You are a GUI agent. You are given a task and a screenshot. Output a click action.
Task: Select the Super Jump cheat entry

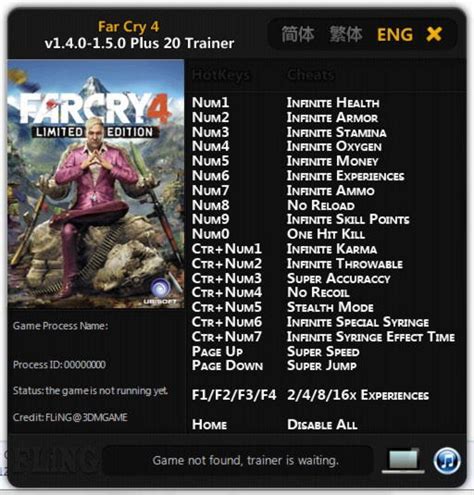(x=322, y=366)
